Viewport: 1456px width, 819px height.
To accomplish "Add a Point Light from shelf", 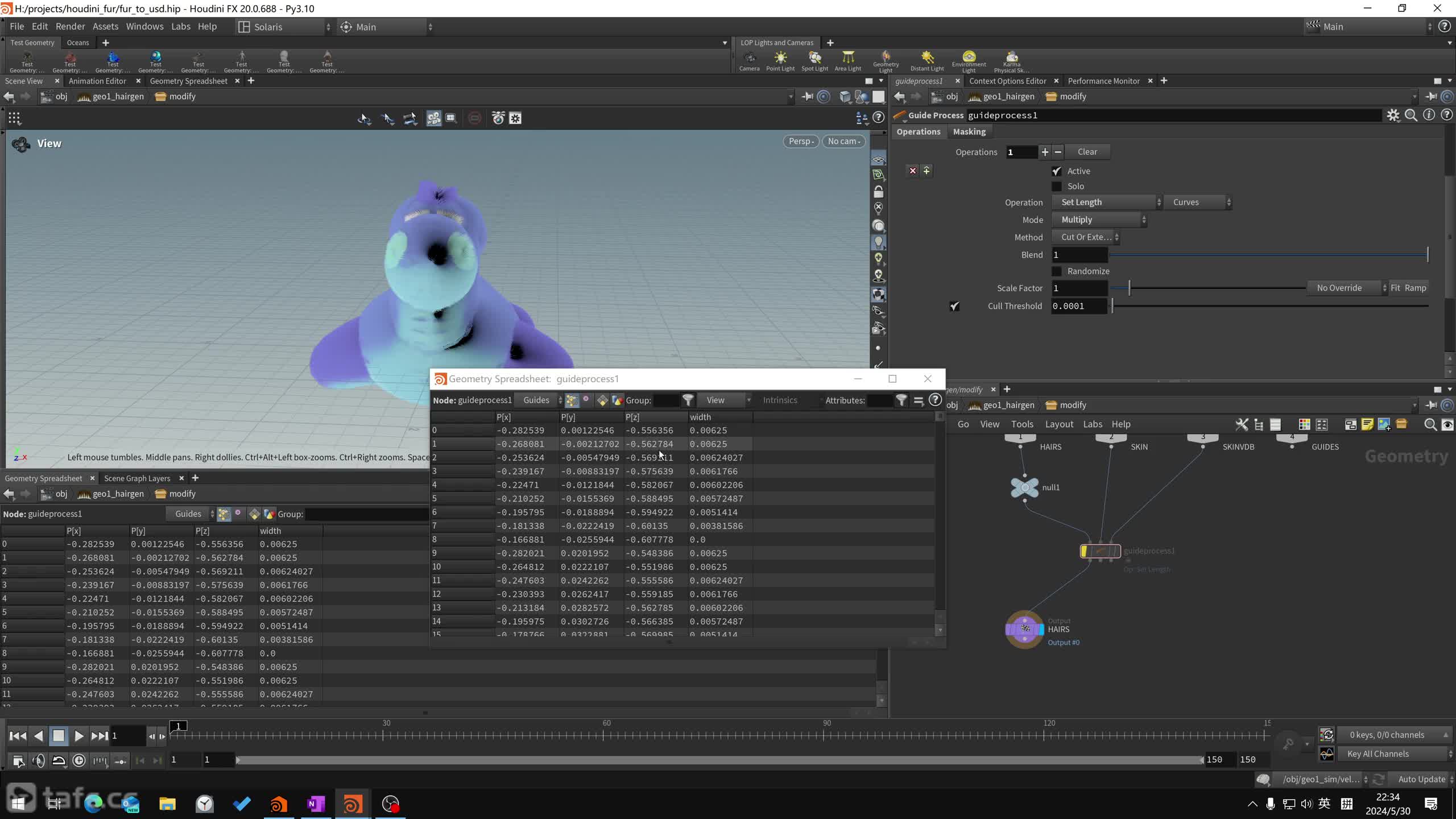I will tap(780, 61).
